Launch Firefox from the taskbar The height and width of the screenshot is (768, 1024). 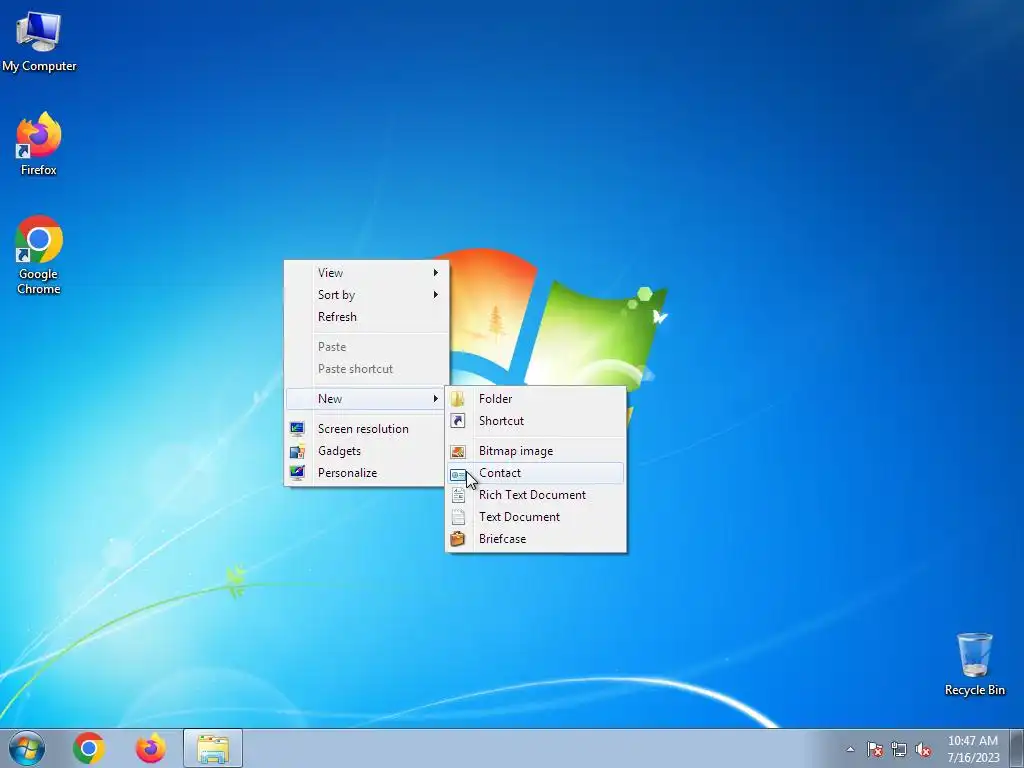click(150, 748)
